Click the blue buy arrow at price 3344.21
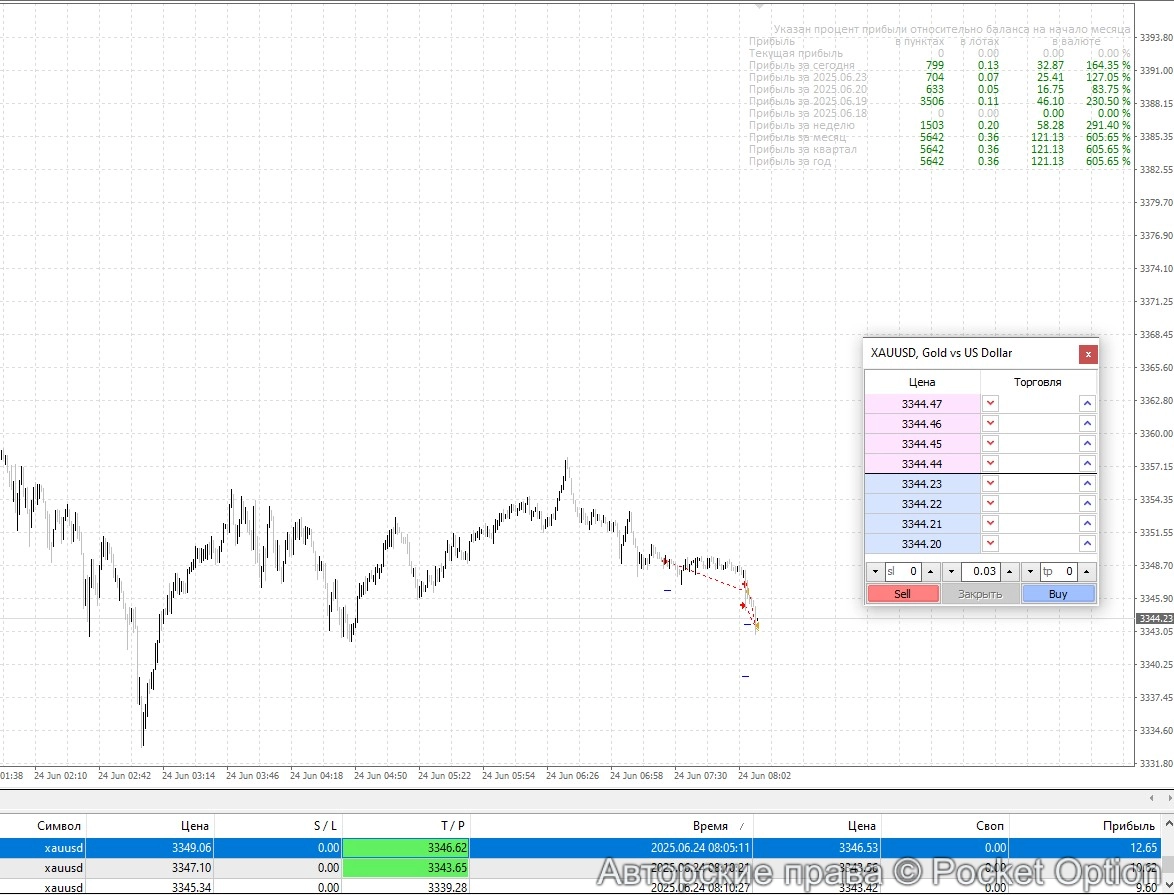Image resolution: width=1174 pixels, height=895 pixels. pos(1087,523)
